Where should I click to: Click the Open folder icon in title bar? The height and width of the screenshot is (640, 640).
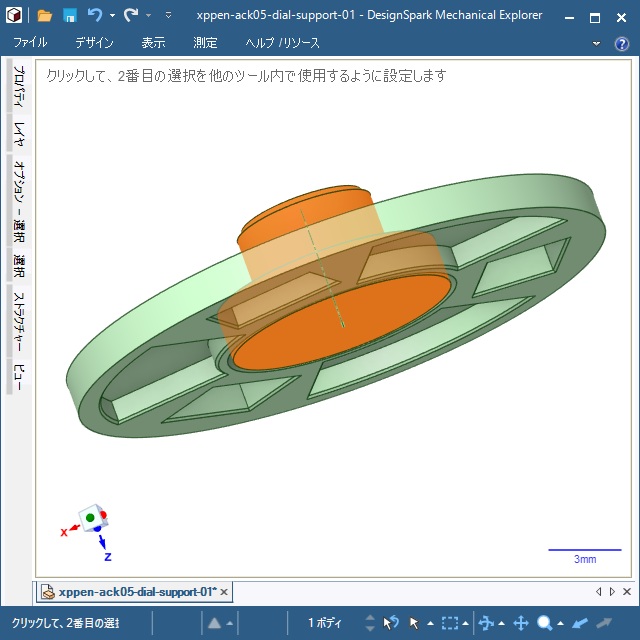click(44, 15)
